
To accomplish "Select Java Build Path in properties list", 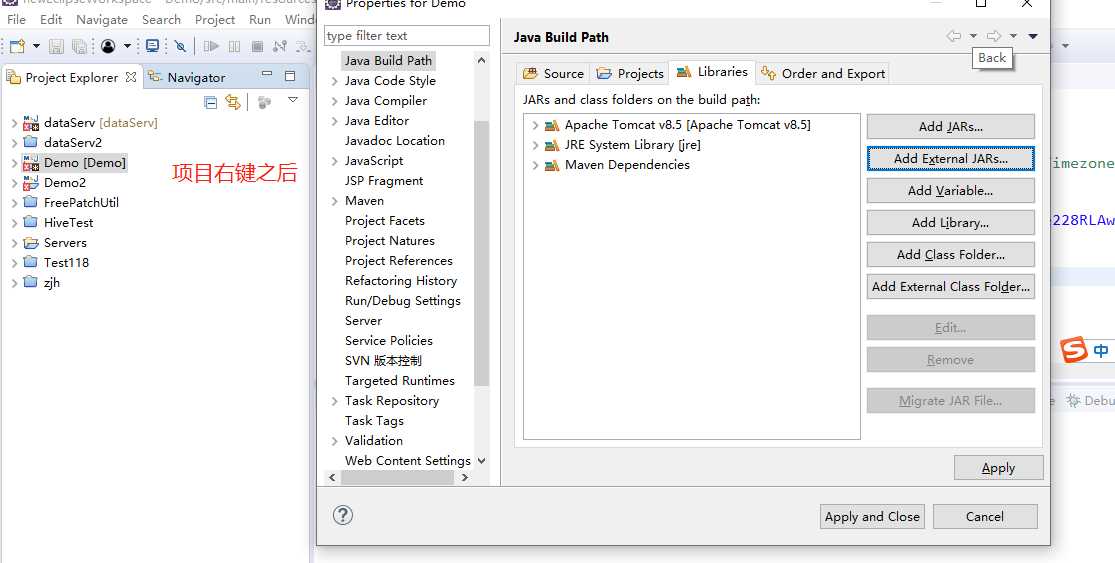I will [388, 60].
